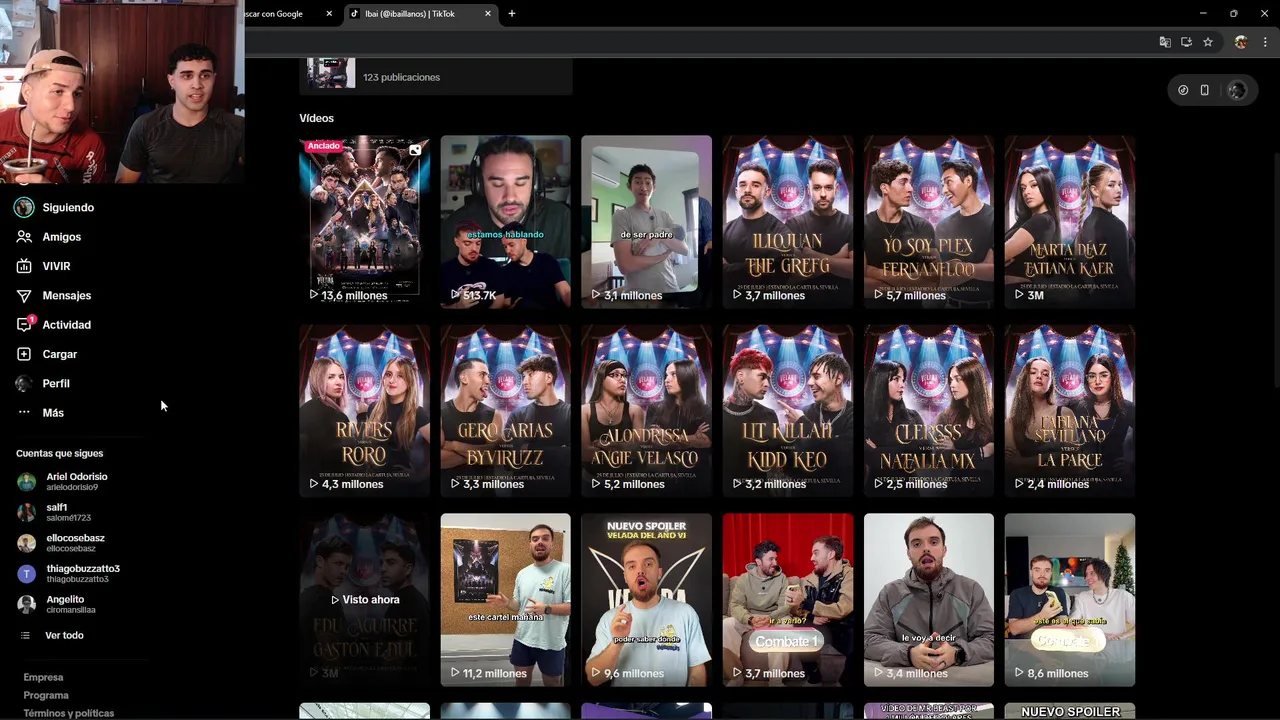Click the 'Cuentas que sigues' heading

coord(59,454)
